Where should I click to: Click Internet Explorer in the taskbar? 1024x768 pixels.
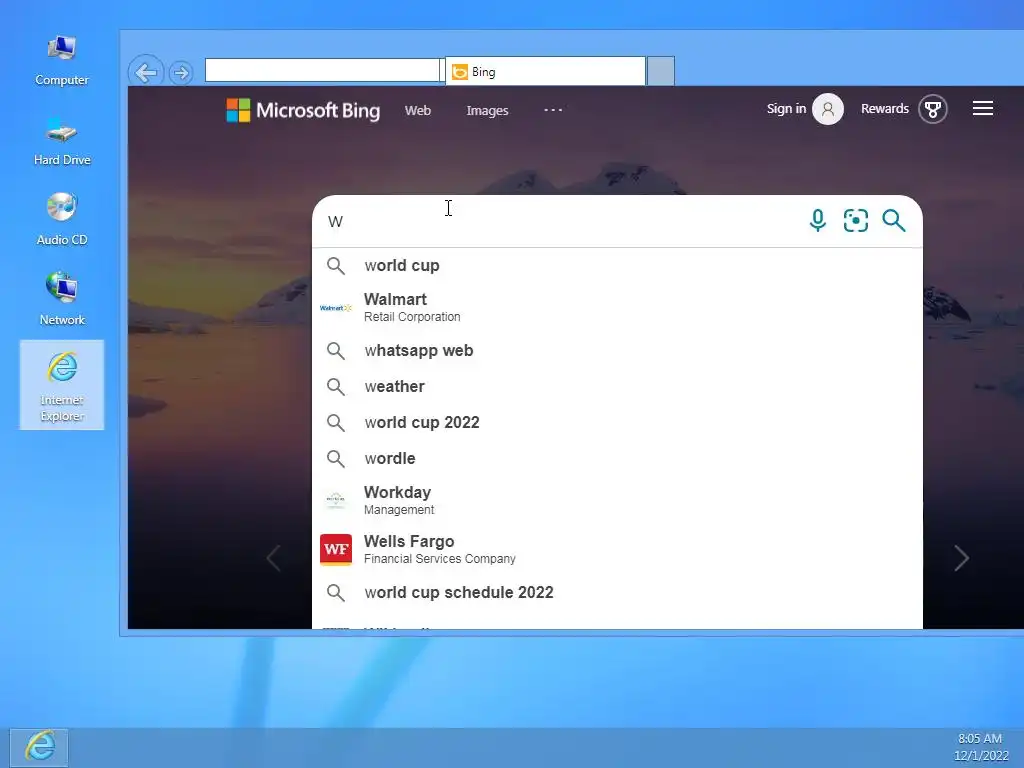coord(39,747)
